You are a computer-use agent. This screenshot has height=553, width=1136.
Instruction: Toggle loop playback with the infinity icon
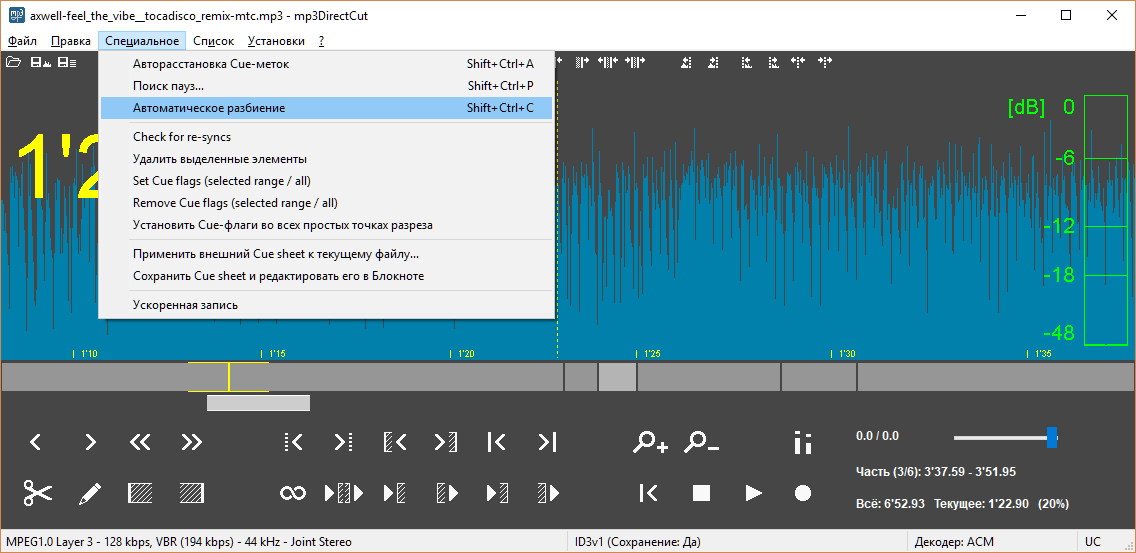click(293, 494)
